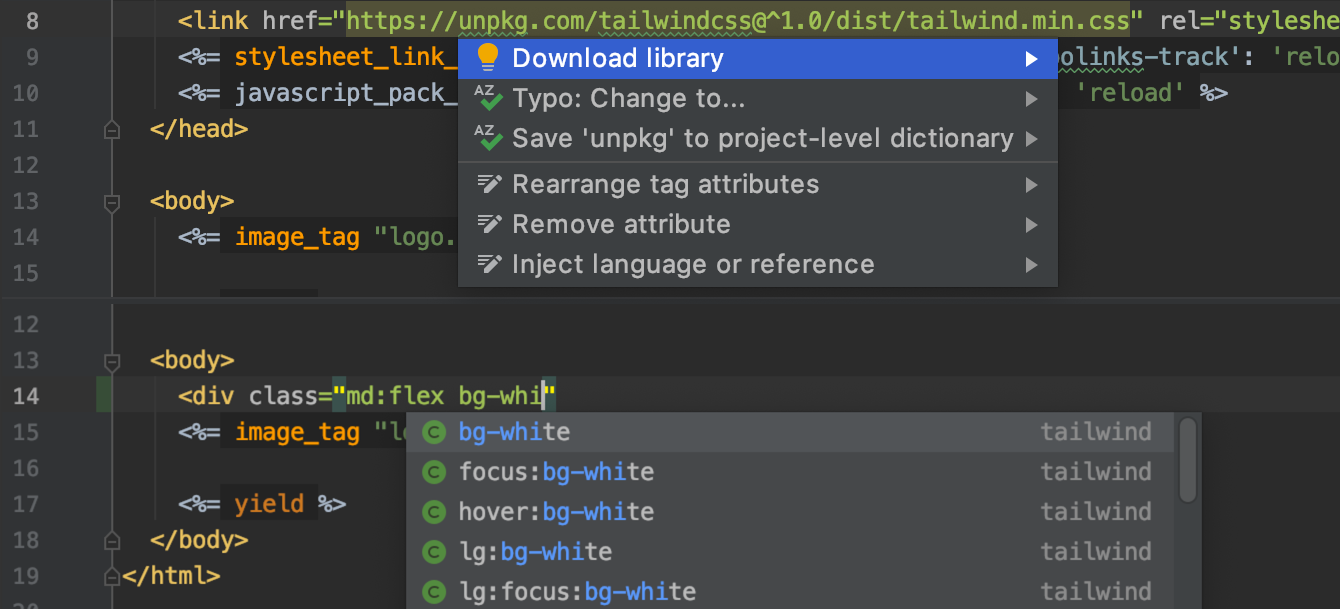Click the green class icon beside hover:bg-white
The image size is (1340, 609).
pos(433,512)
